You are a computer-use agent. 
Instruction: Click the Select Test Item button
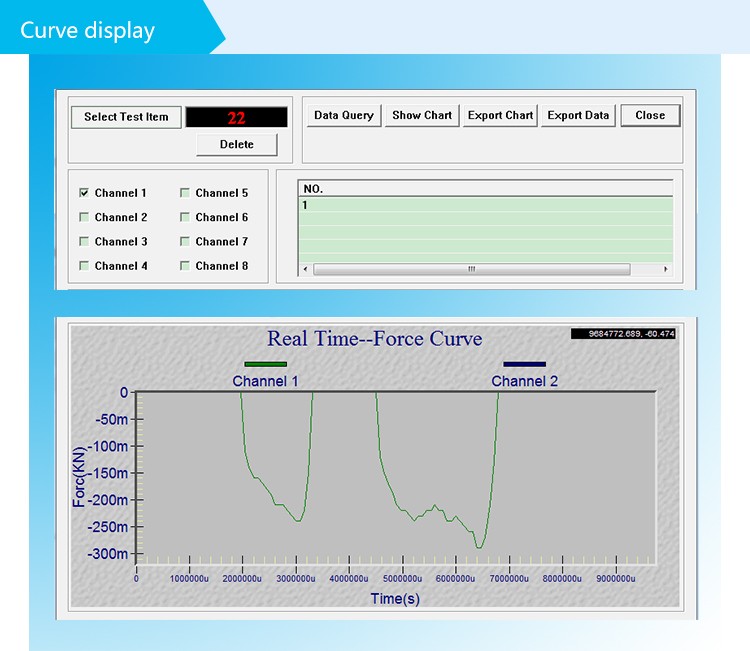(126, 117)
